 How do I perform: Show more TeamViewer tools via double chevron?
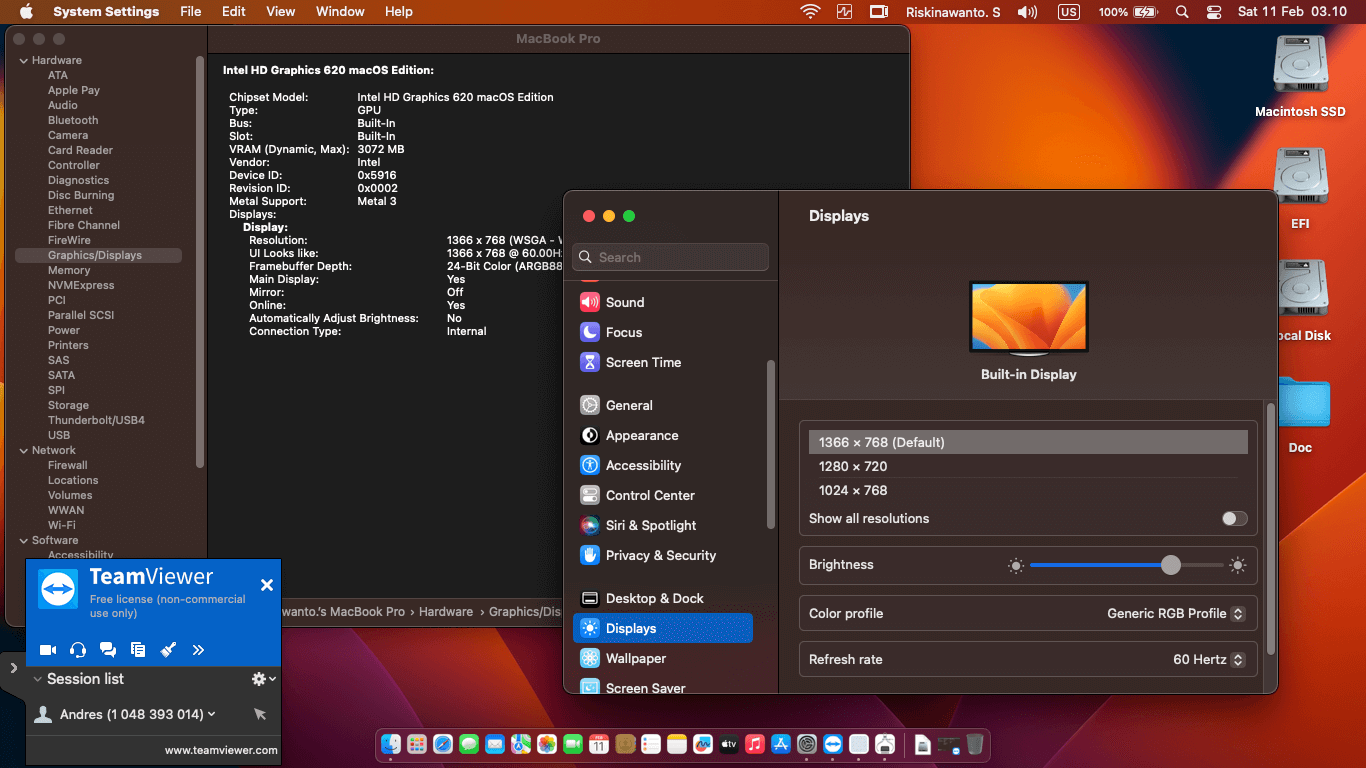198,650
